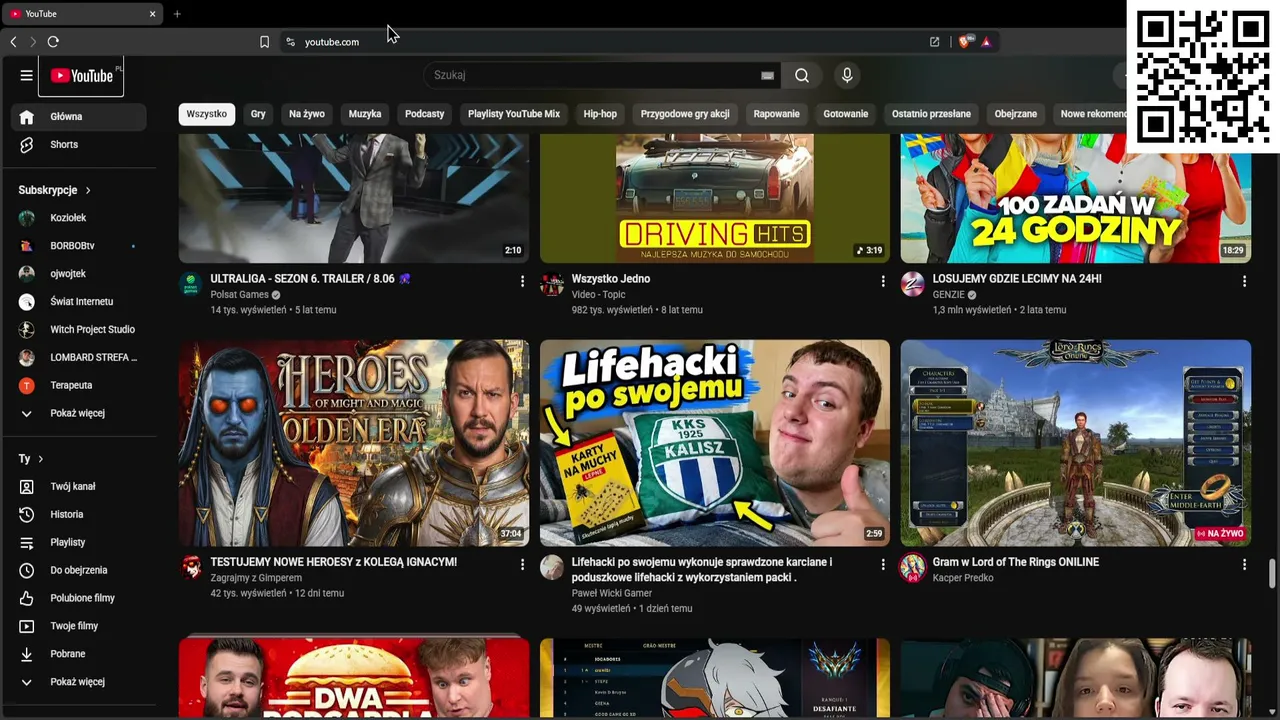Image resolution: width=1280 pixels, height=720 pixels.
Task: Click the magnifying glass search button
Action: pyautogui.click(x=802, y=75)
